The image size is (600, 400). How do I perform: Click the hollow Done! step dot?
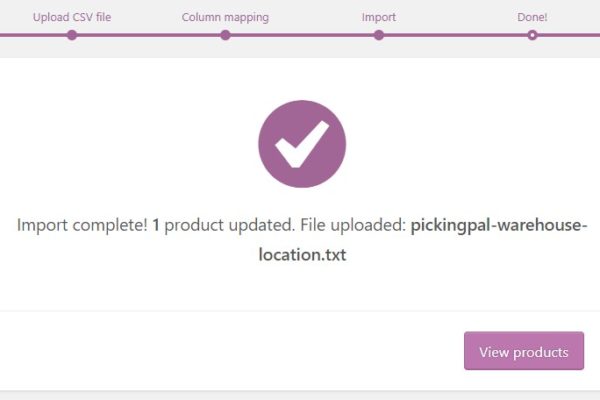(x=532, y=35)
